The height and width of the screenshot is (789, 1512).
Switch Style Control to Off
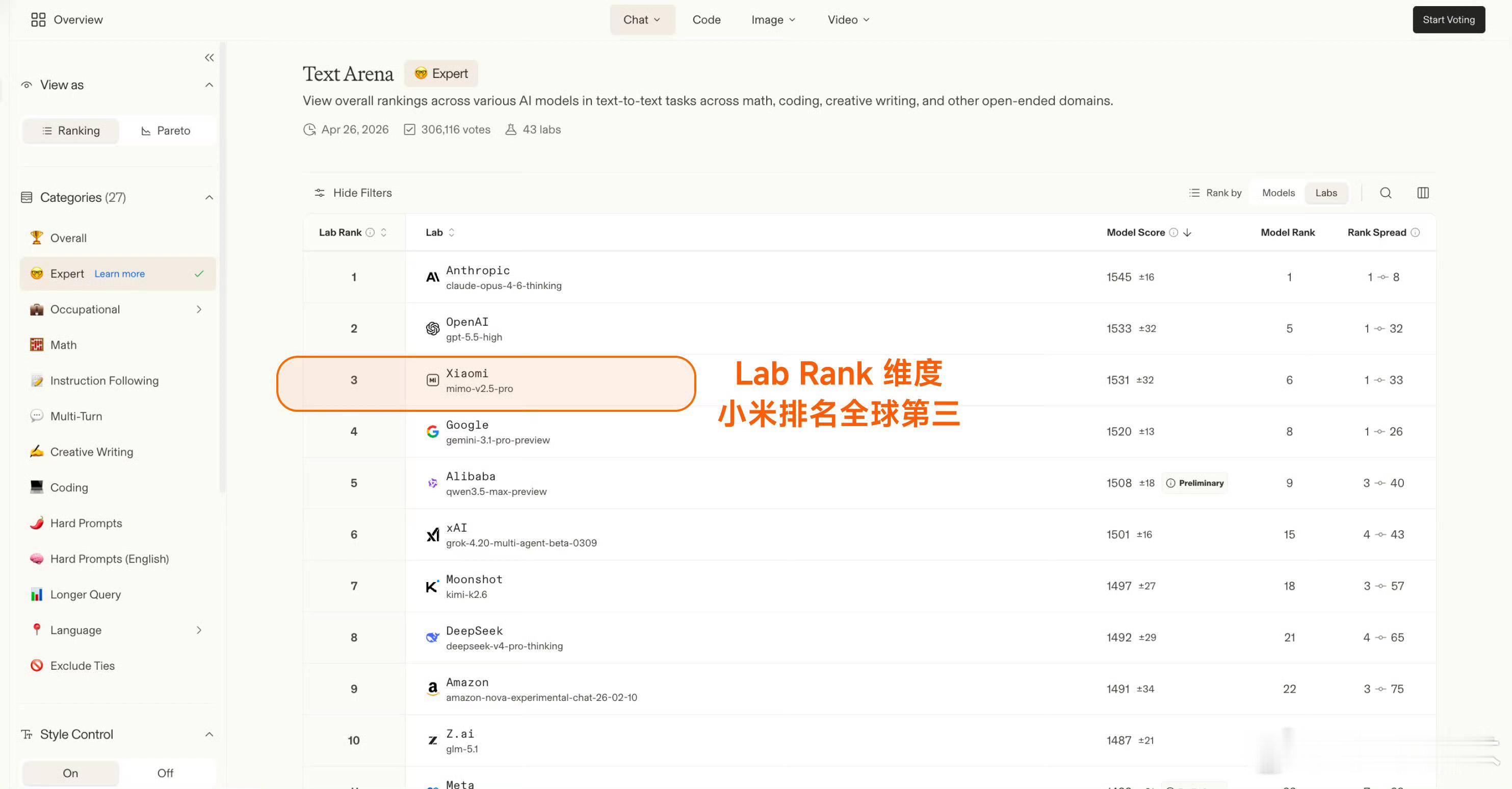pos(165,773)
